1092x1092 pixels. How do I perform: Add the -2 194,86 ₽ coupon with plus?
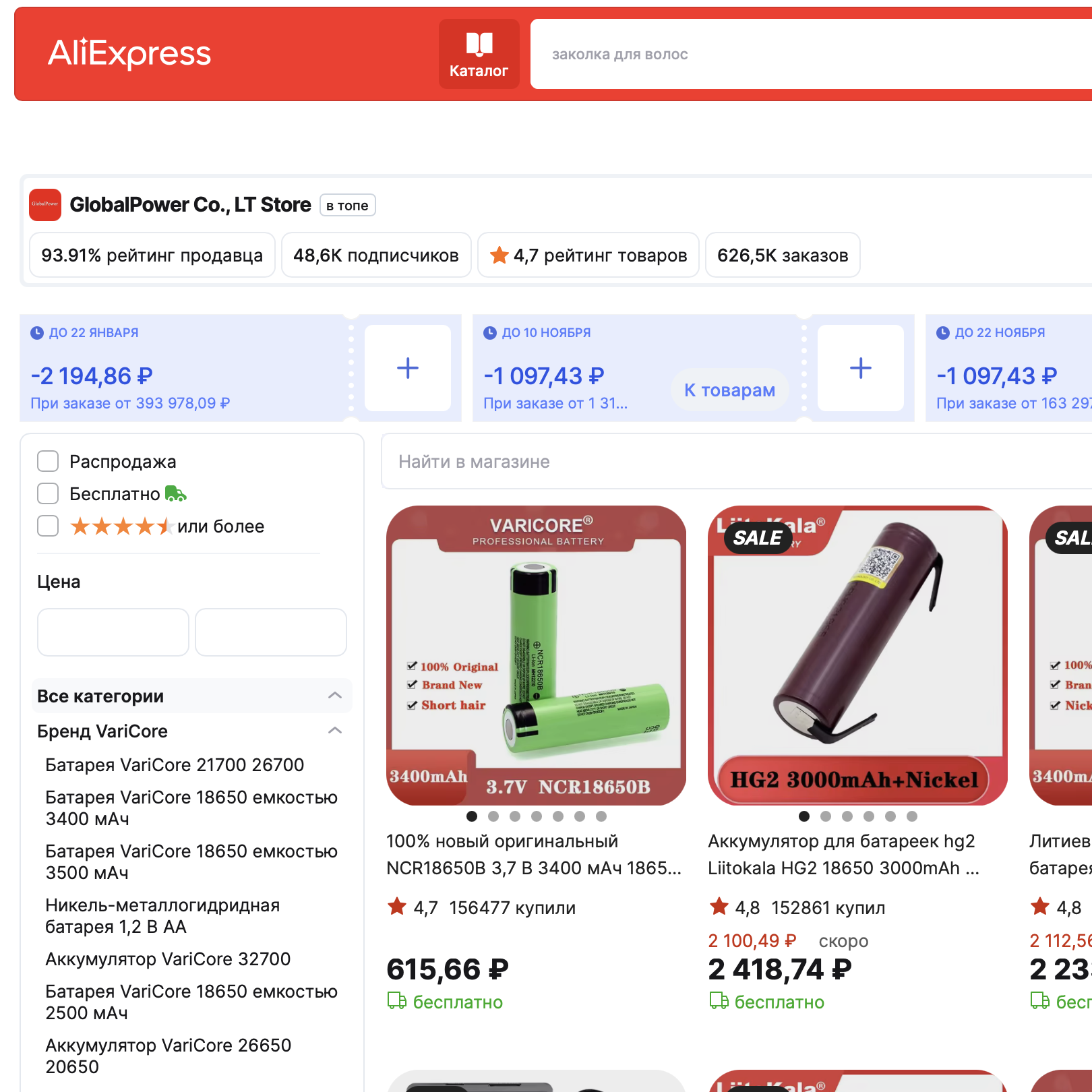click(408, 368)
